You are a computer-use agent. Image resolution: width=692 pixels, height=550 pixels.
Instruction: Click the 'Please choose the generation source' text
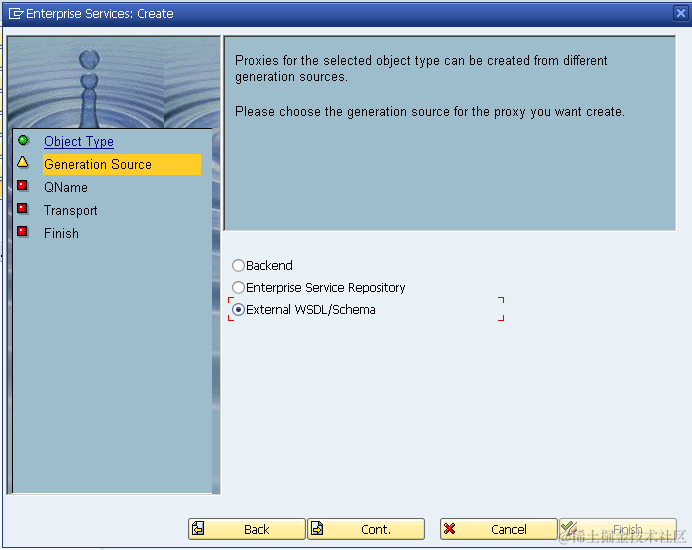click(x=430, y=112)
